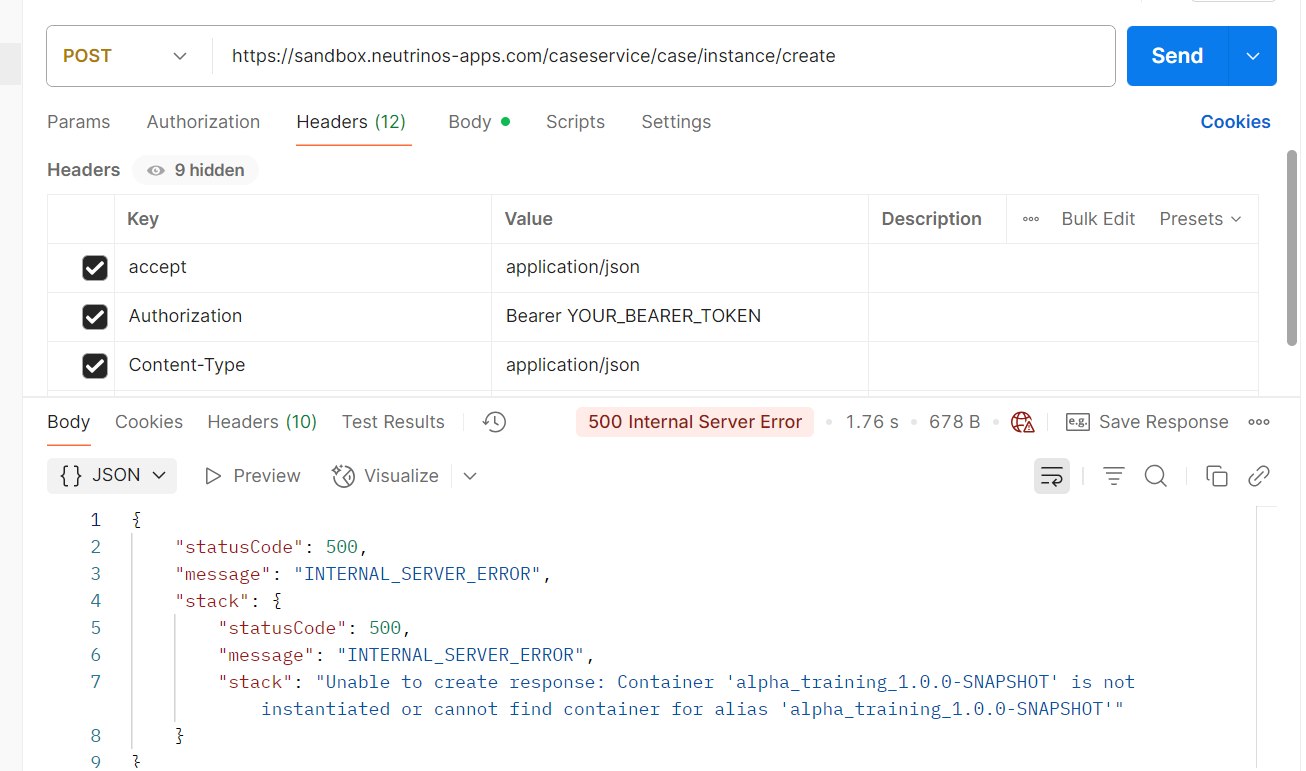The image size is (1306, 771).
Task: Open the JSON format dropdown
Action: (112, 476)
